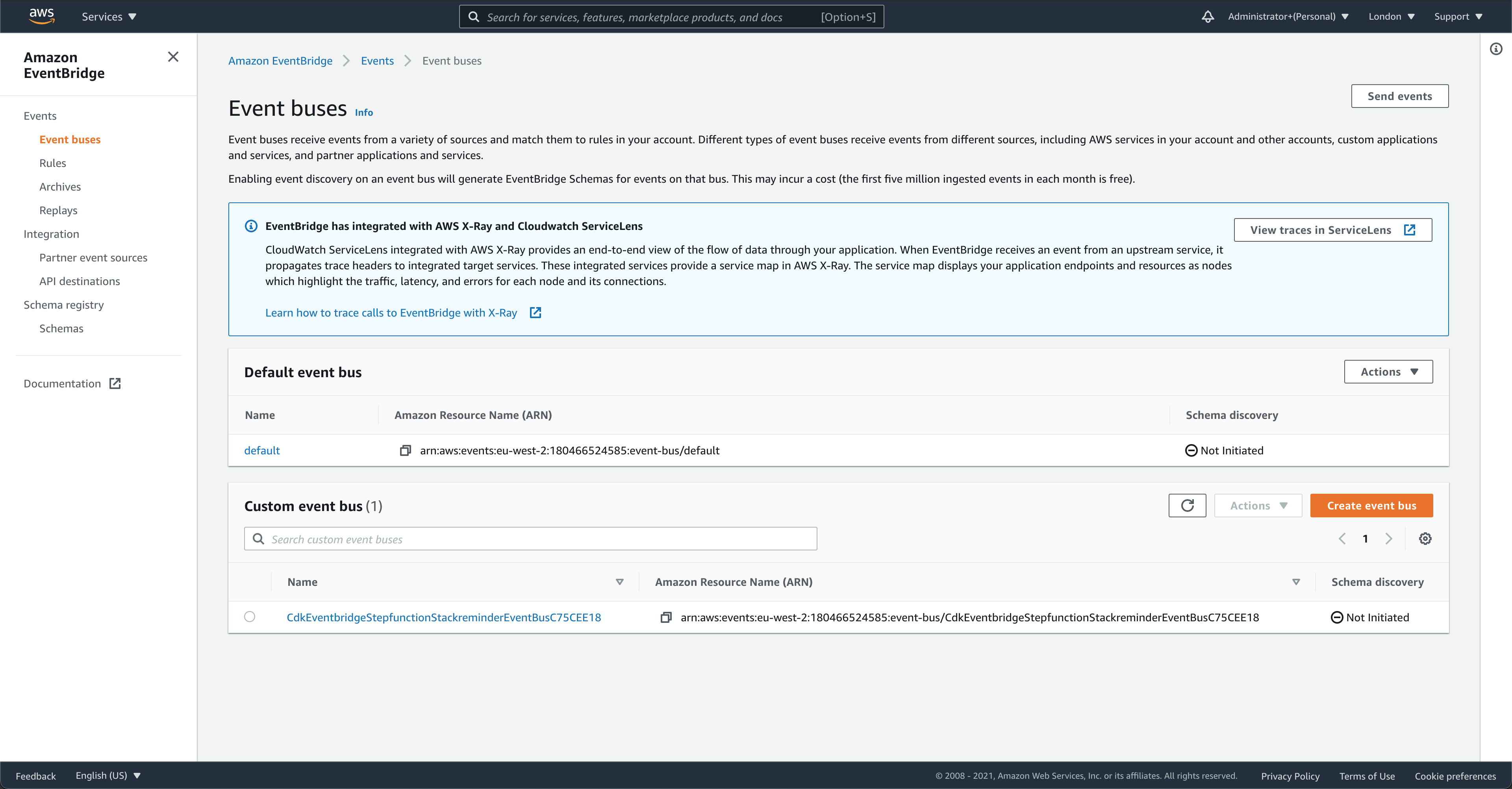The width and height of the screenshot is (1512, 789).
Task: Select the CdkEventbridgeStepfunction bus radio button
Action: 250,617
